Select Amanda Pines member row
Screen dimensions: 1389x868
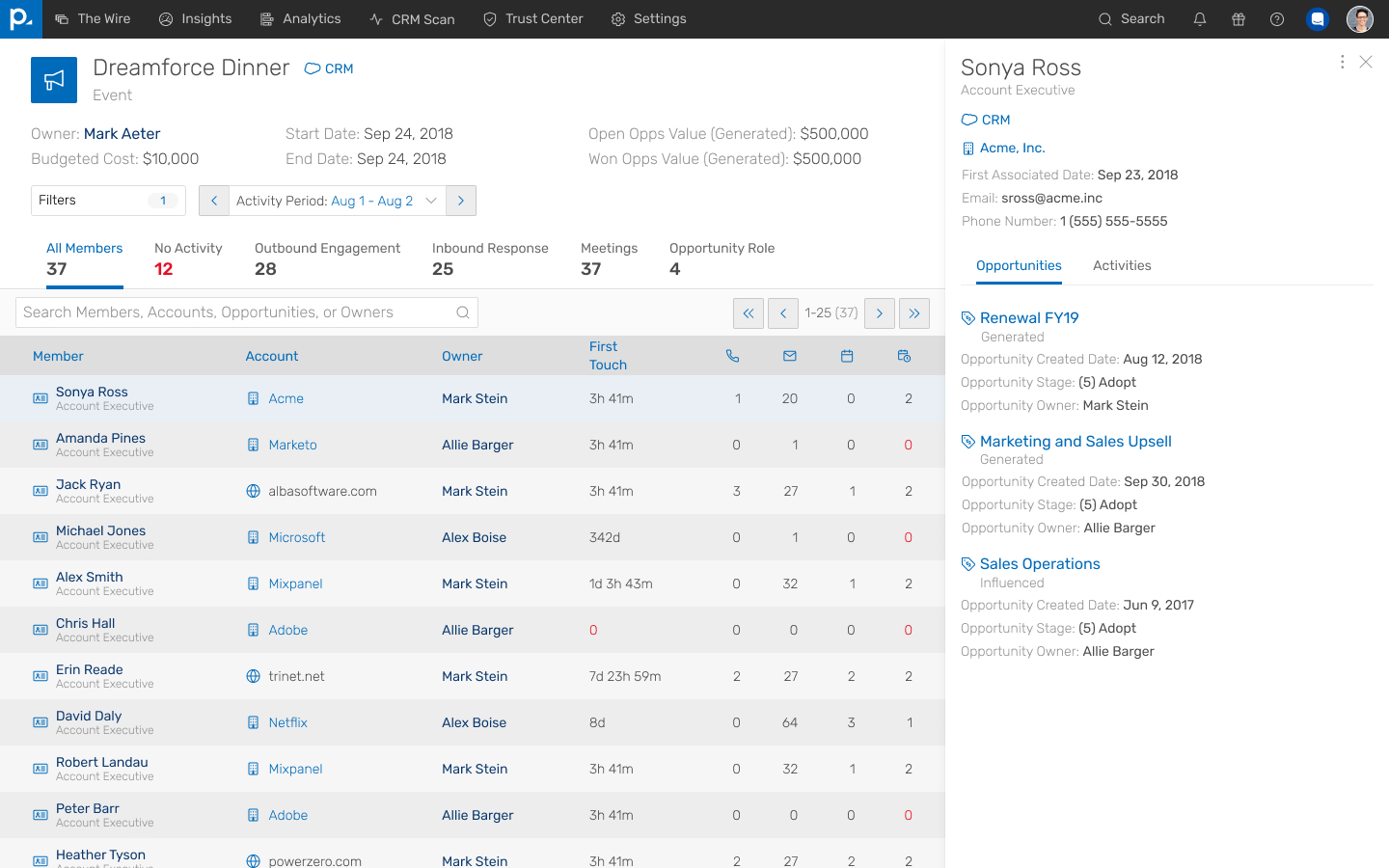[x=473, y=445]
